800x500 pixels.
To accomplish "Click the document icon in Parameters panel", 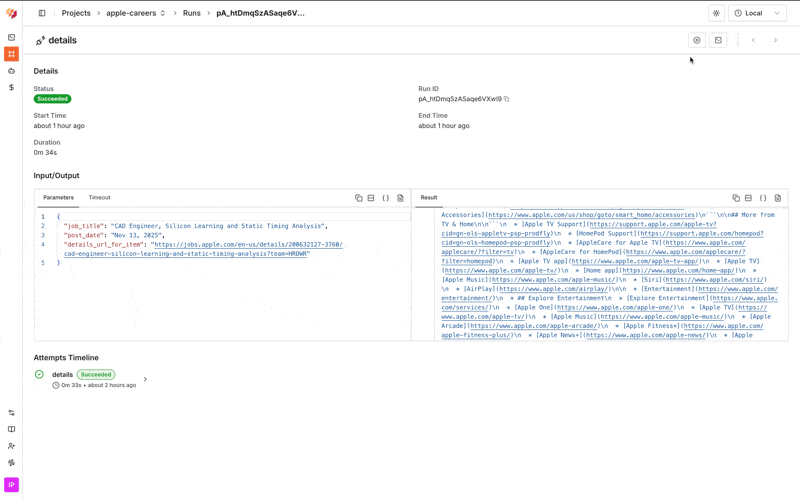I will (x=401, y=198).
